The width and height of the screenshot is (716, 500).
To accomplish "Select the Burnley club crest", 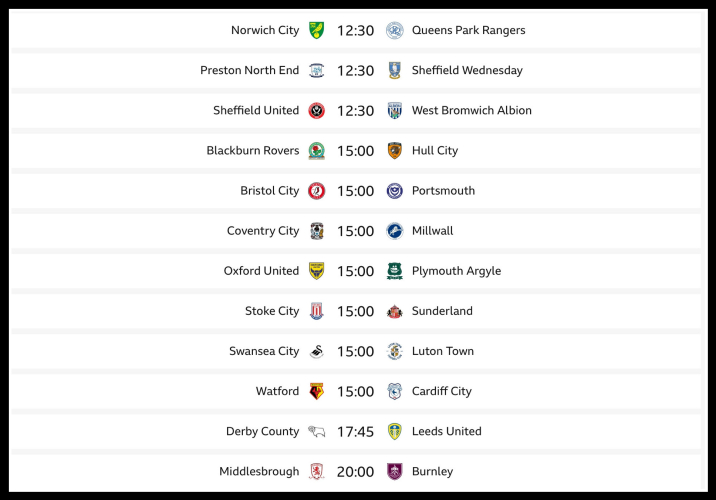I will click(394, 471).
